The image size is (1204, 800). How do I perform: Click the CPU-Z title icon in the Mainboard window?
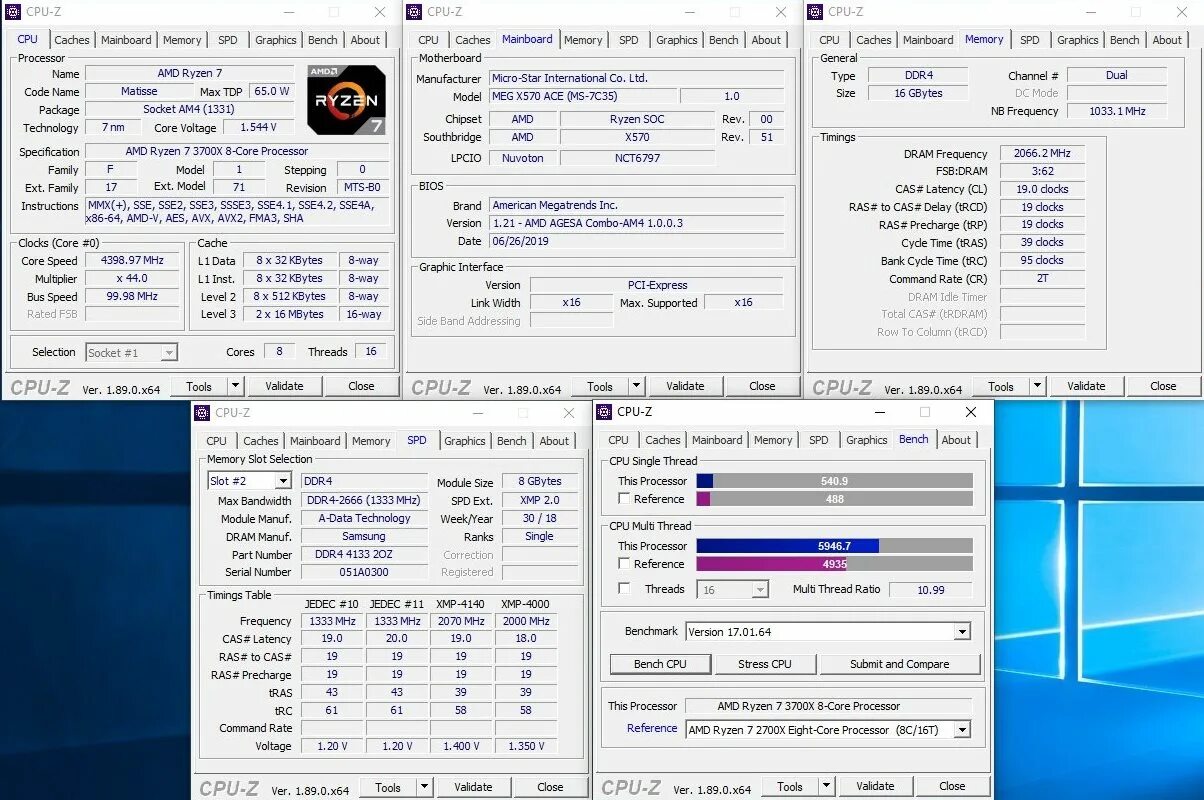414,12
